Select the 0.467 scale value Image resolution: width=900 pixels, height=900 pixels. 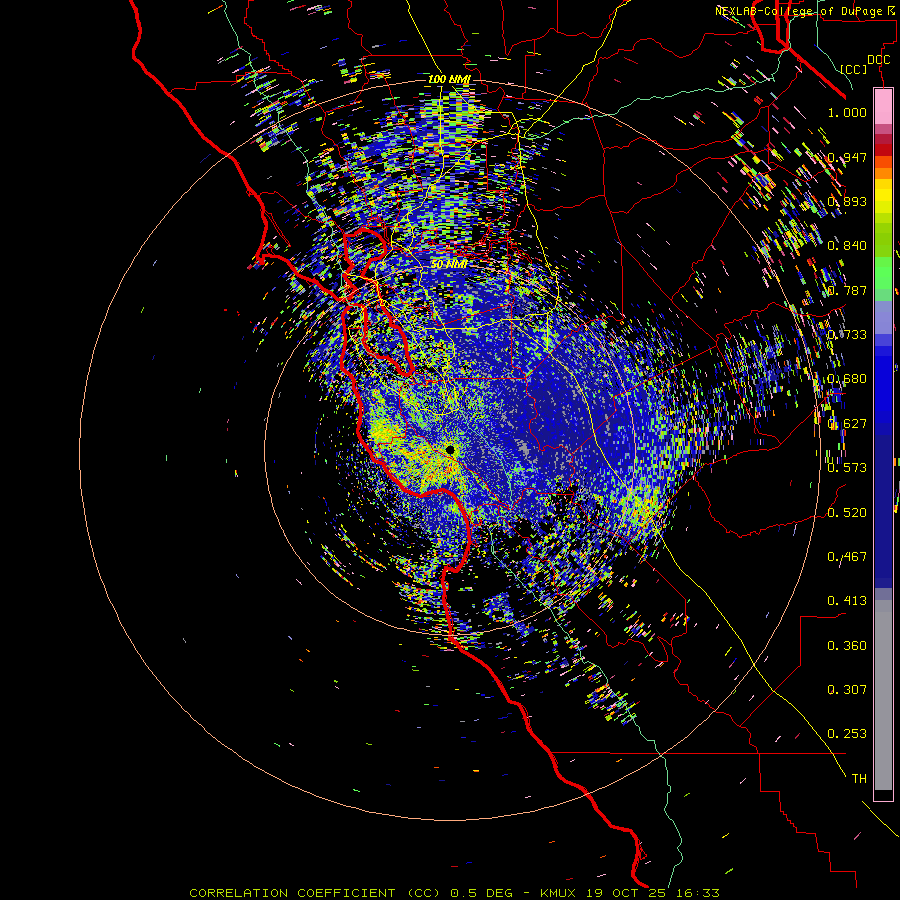pyautogui.click(x=847, y=556)
